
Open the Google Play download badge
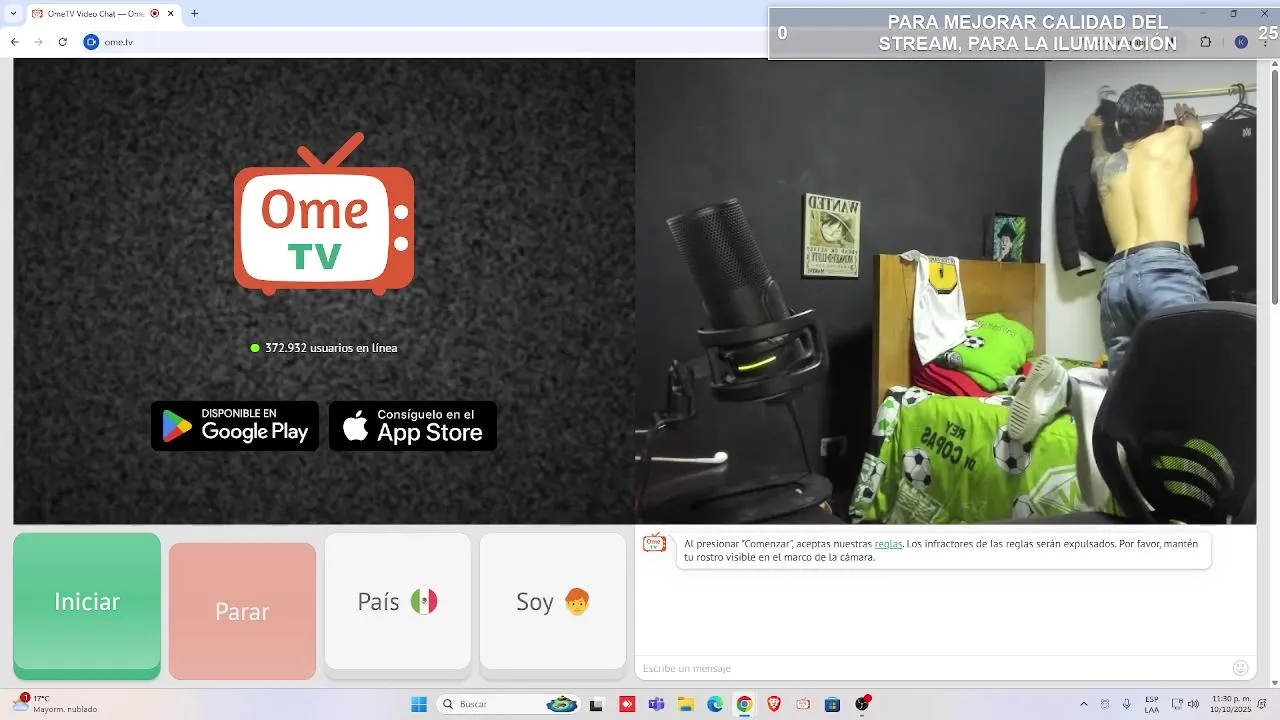[235, 426]
